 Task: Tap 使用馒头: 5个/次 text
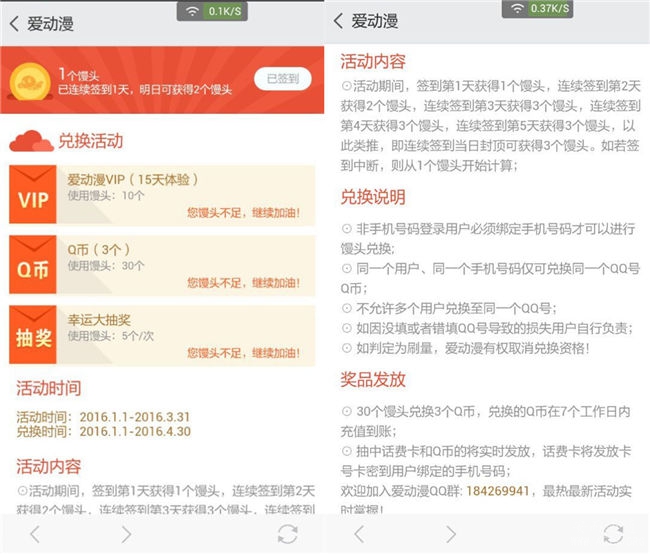(111, 335)
